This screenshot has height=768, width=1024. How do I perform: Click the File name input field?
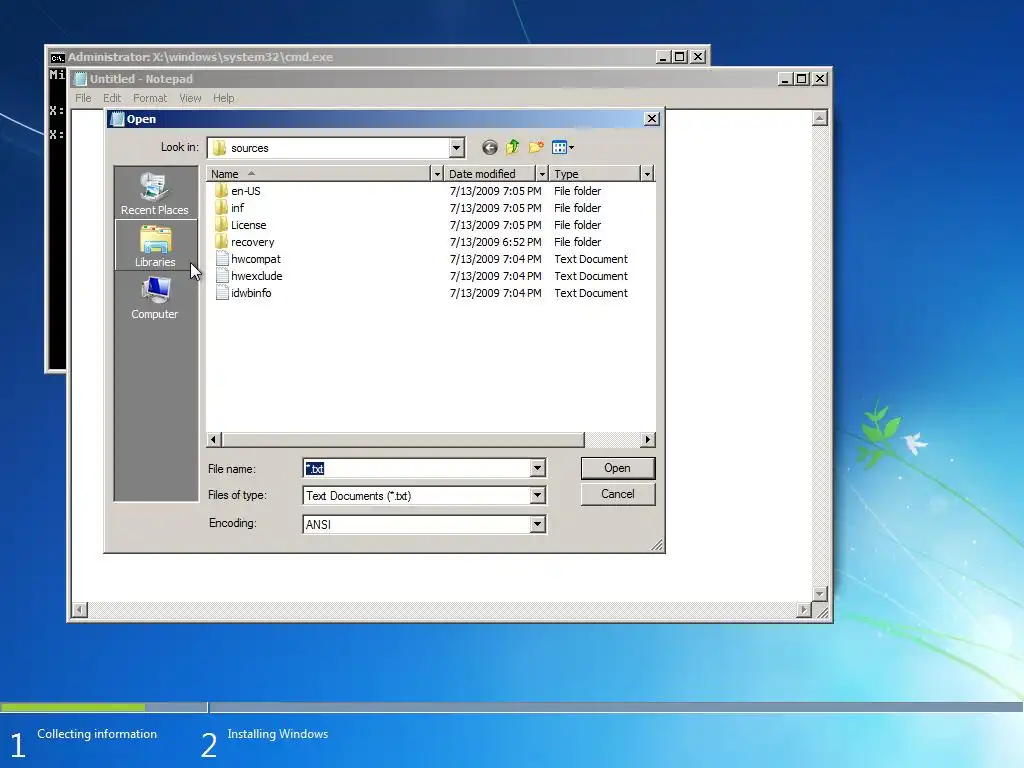[x=417, y=468]
